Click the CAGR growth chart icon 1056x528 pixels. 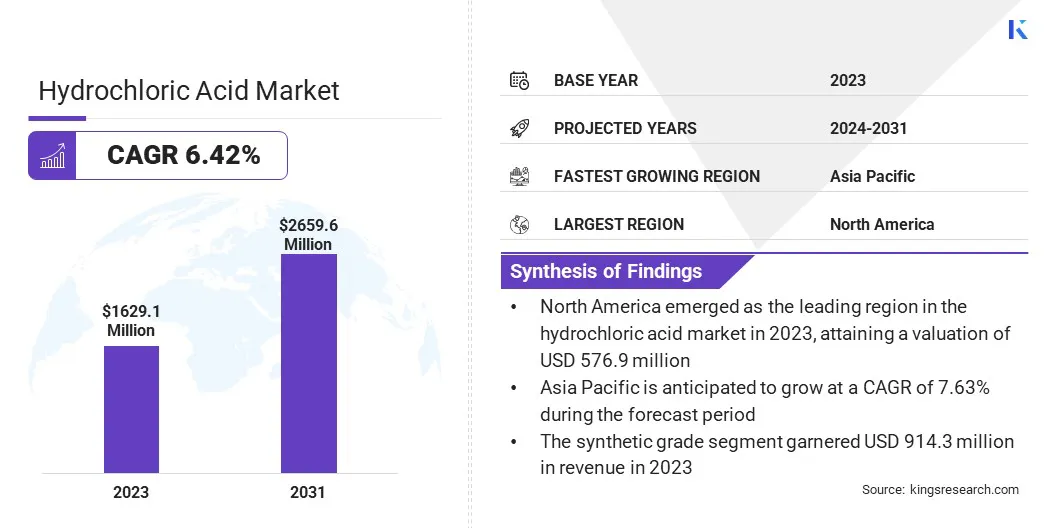point(52,156)
